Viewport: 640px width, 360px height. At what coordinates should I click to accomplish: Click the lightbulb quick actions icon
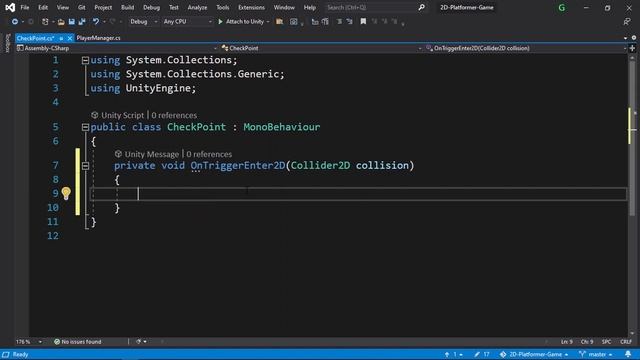[66, 193]
